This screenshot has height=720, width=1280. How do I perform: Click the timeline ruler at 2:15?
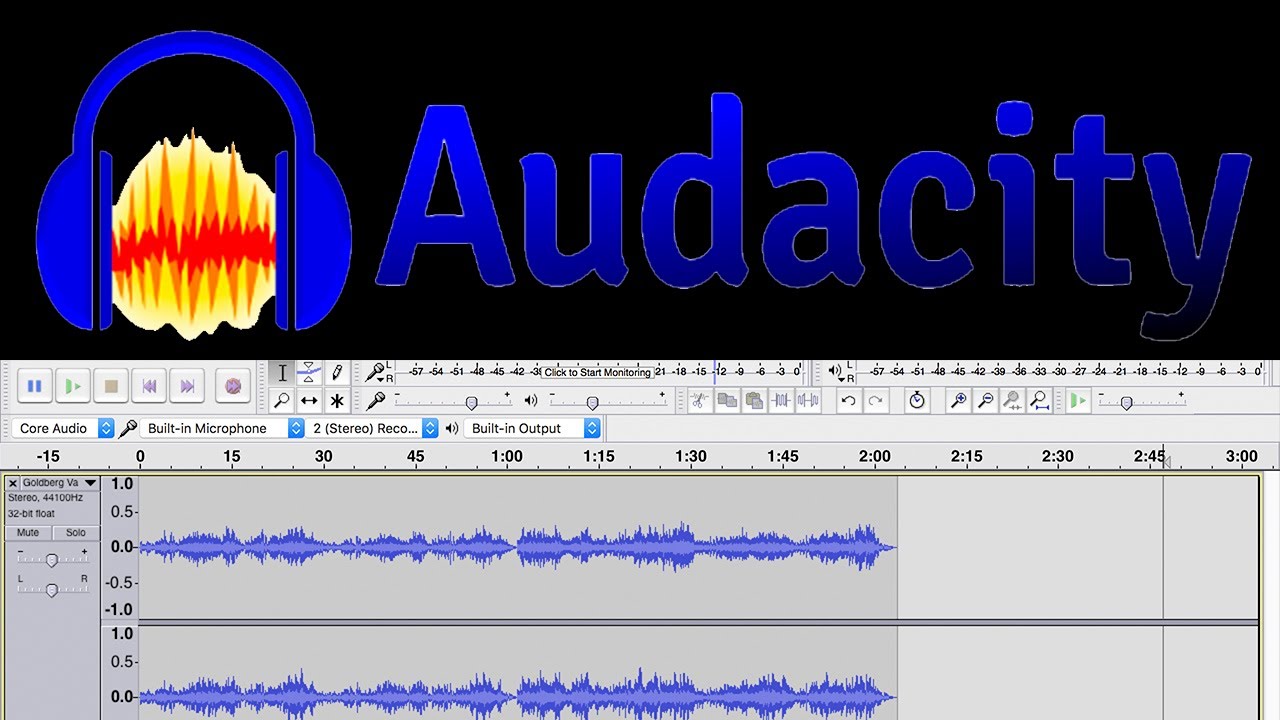tap(966, 456)
